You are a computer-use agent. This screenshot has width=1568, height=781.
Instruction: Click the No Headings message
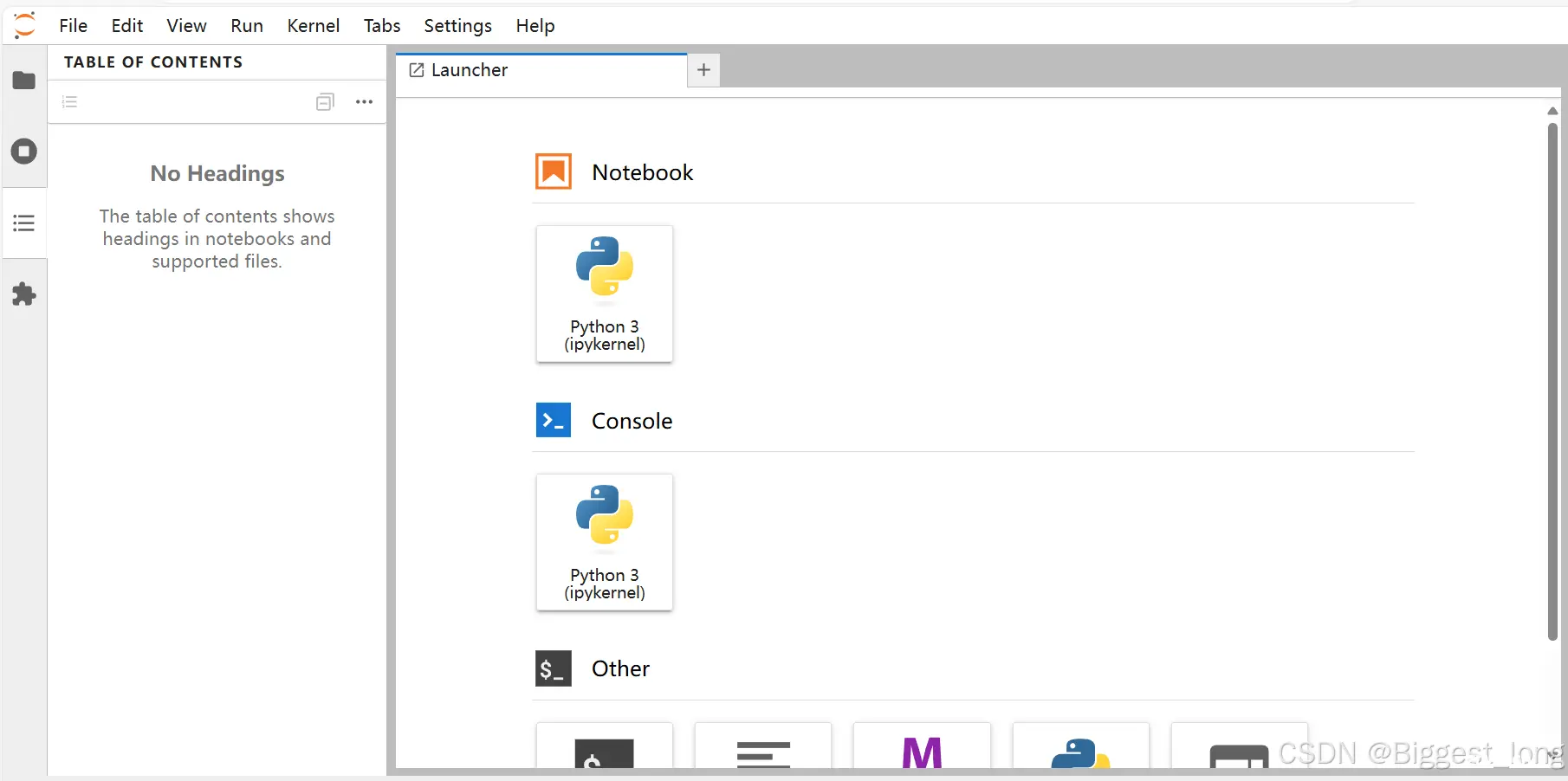coord(217,173)
